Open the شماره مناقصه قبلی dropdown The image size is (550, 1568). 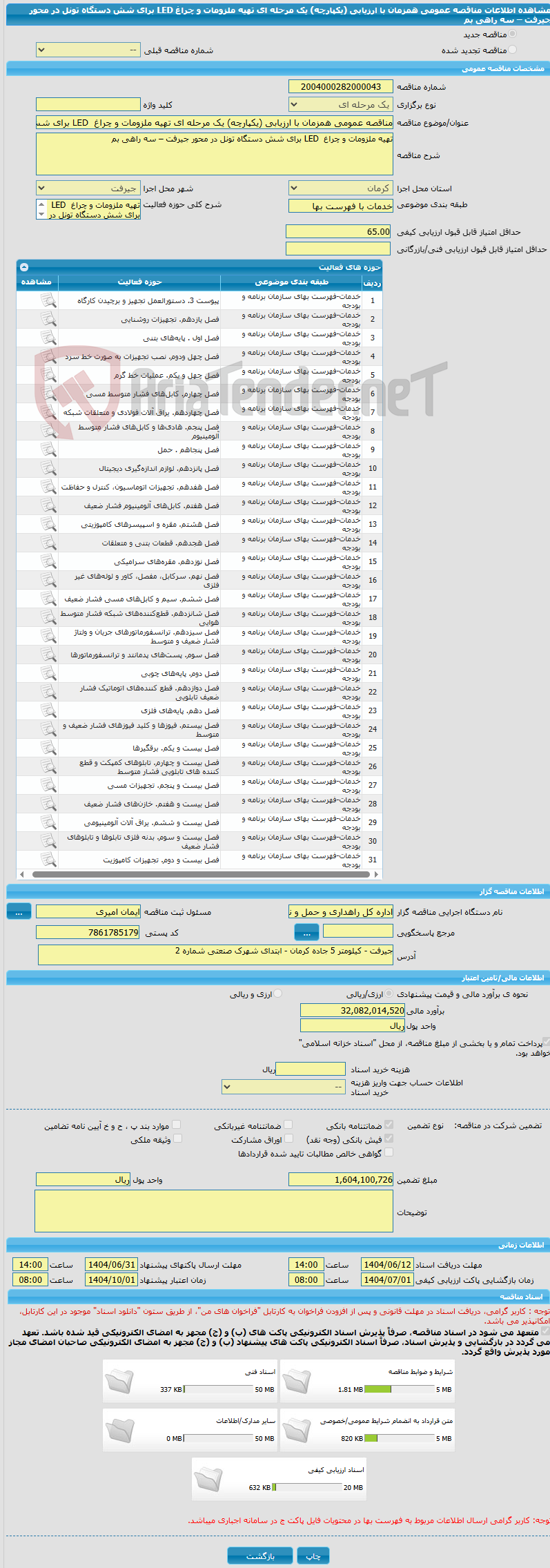pyautogui.click(x=88, y=50)
